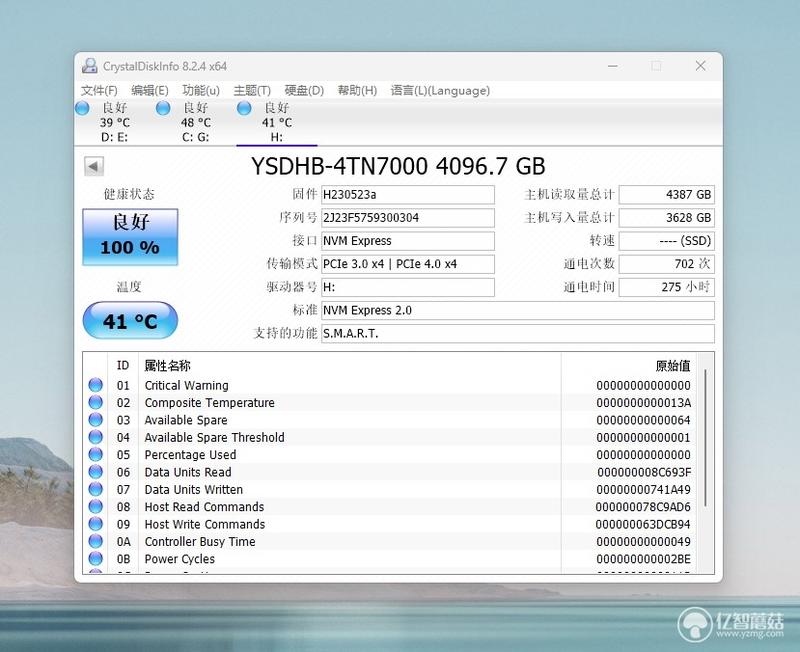Click the SMART list vertical scrollbar
Screen dimensions: 800x652
click(705, 438)
